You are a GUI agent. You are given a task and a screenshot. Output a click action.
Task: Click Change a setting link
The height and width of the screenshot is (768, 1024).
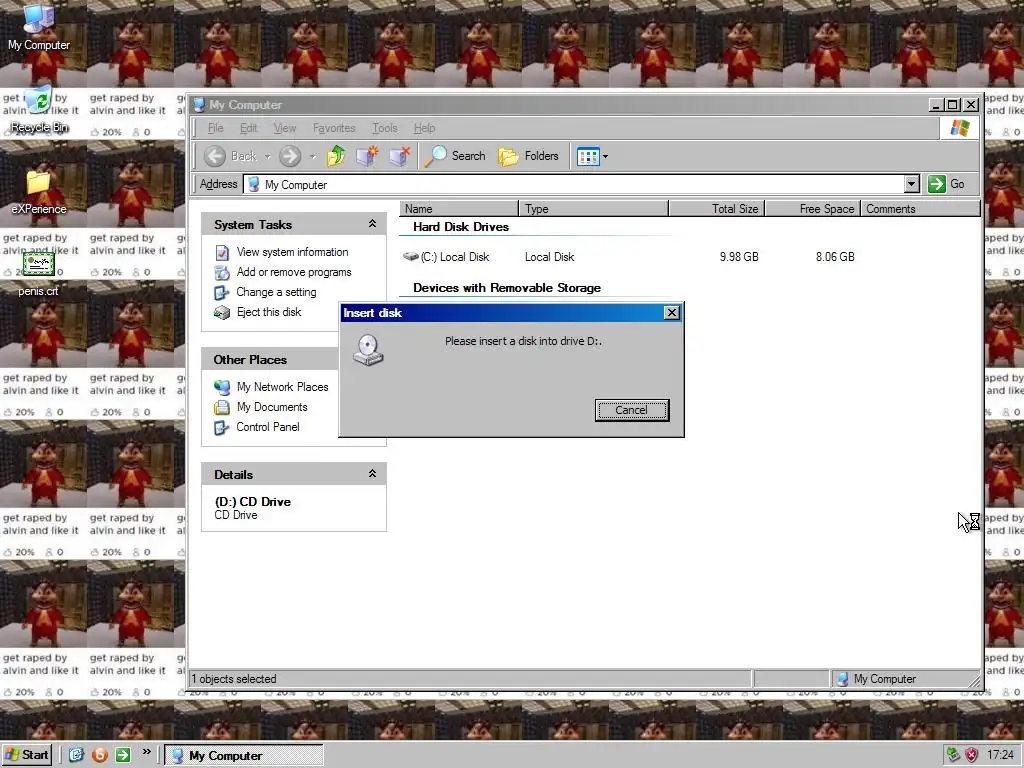[276, 293]
